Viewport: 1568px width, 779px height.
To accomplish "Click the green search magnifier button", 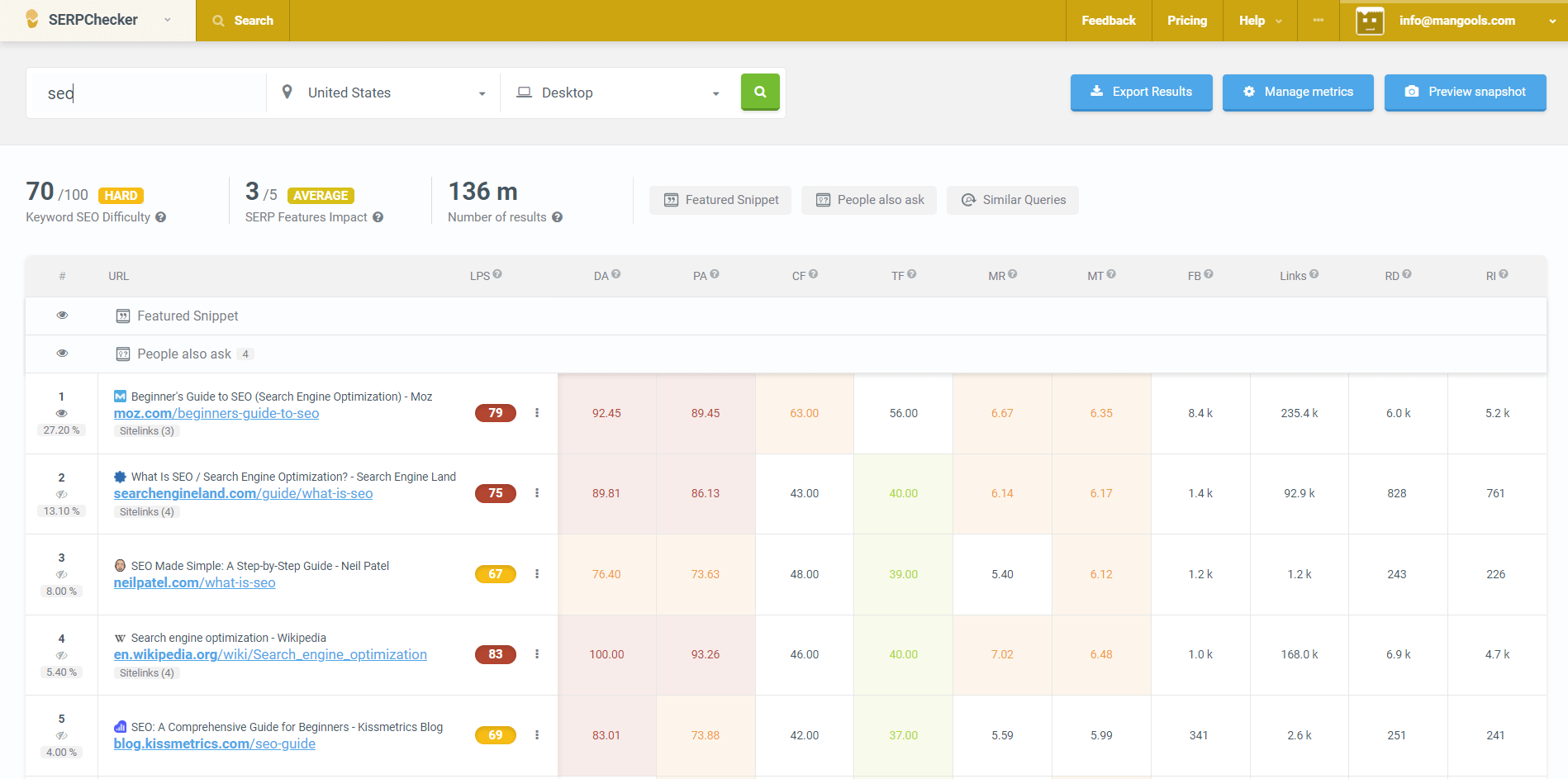I will tap(760, 93).
